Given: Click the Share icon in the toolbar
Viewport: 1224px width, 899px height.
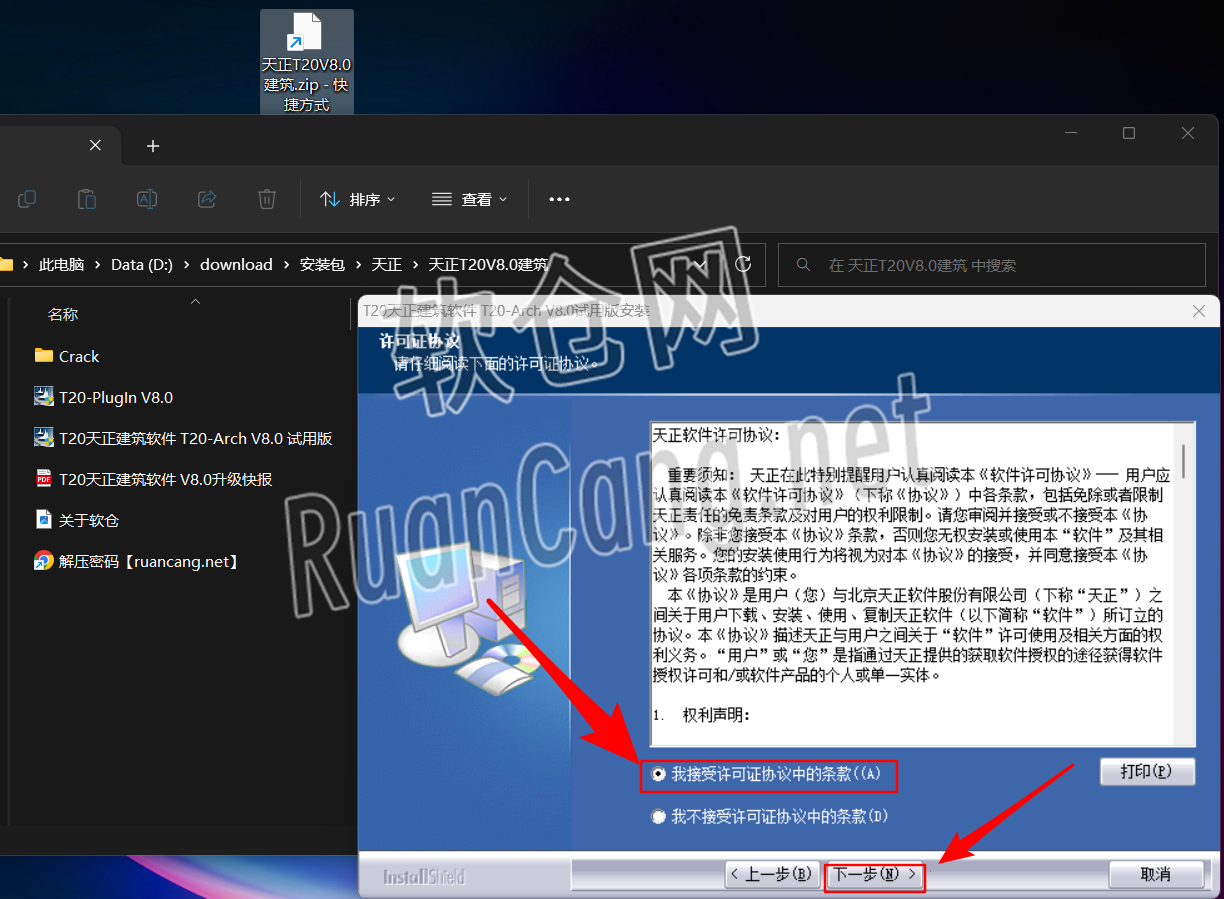Looking at the screenshot, I should coord(206,199).
